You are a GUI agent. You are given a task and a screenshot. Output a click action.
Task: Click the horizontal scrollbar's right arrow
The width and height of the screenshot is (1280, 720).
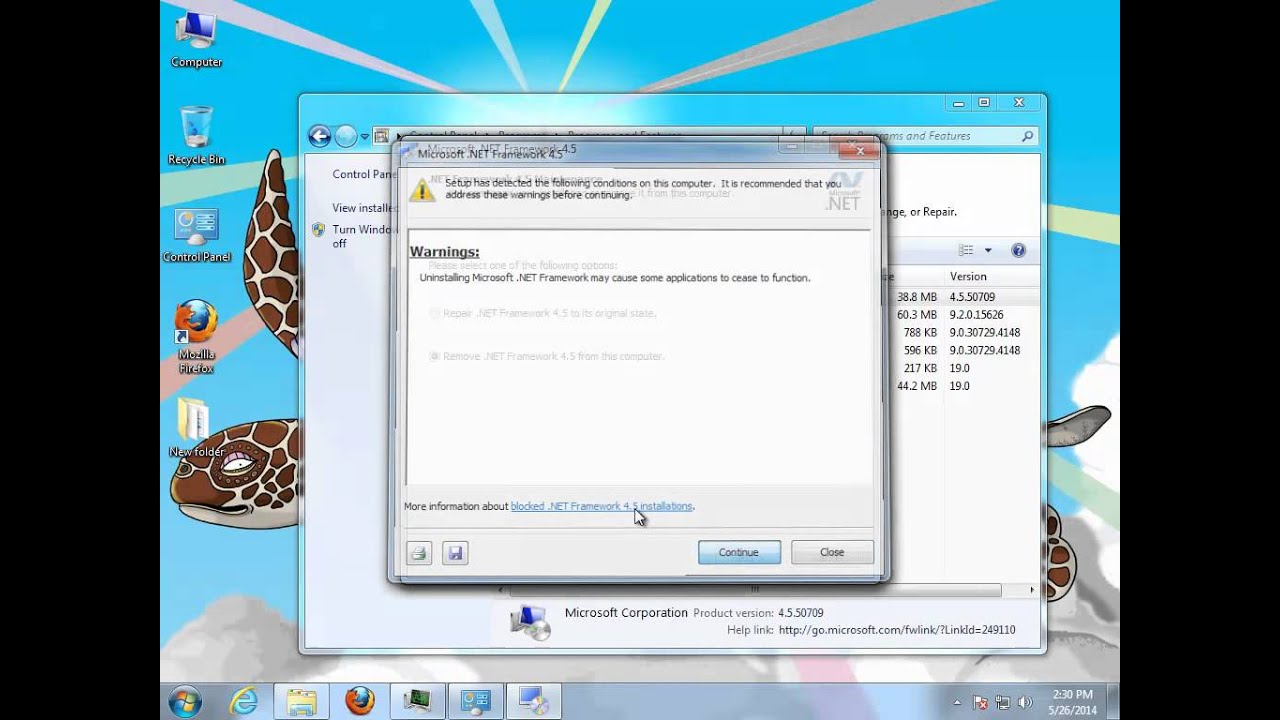pyautogui.click(x=1031, y=591)
